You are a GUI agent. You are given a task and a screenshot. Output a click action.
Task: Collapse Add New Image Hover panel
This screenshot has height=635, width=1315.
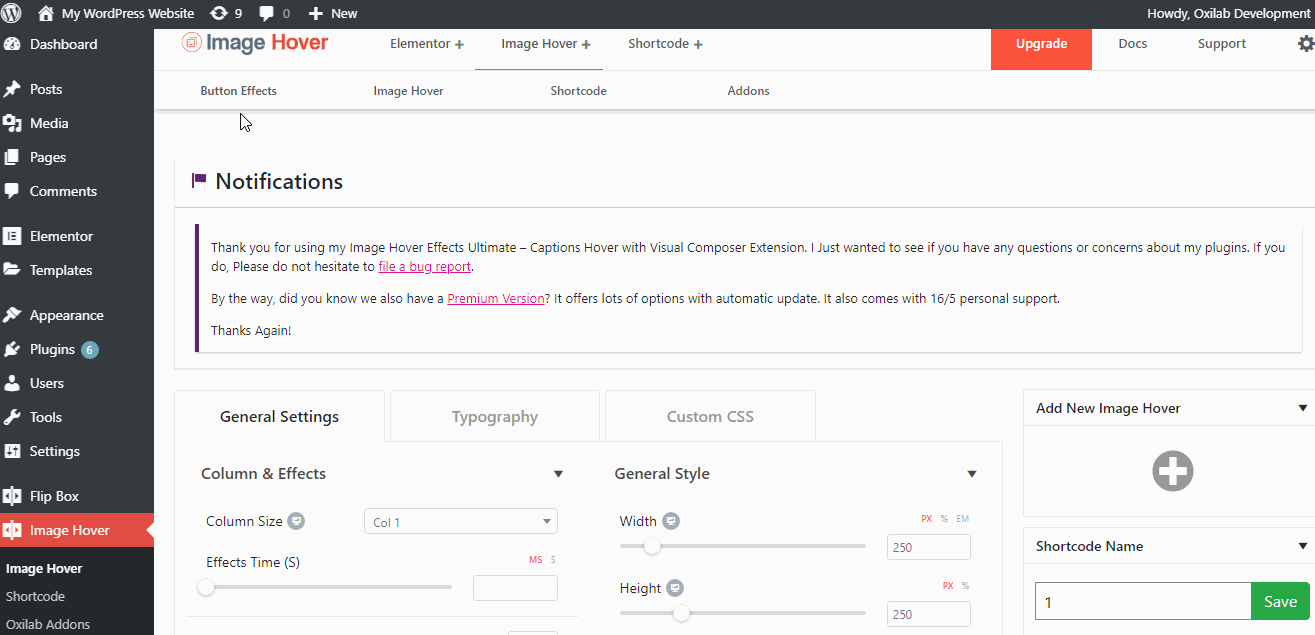(x=1302, y=408)
